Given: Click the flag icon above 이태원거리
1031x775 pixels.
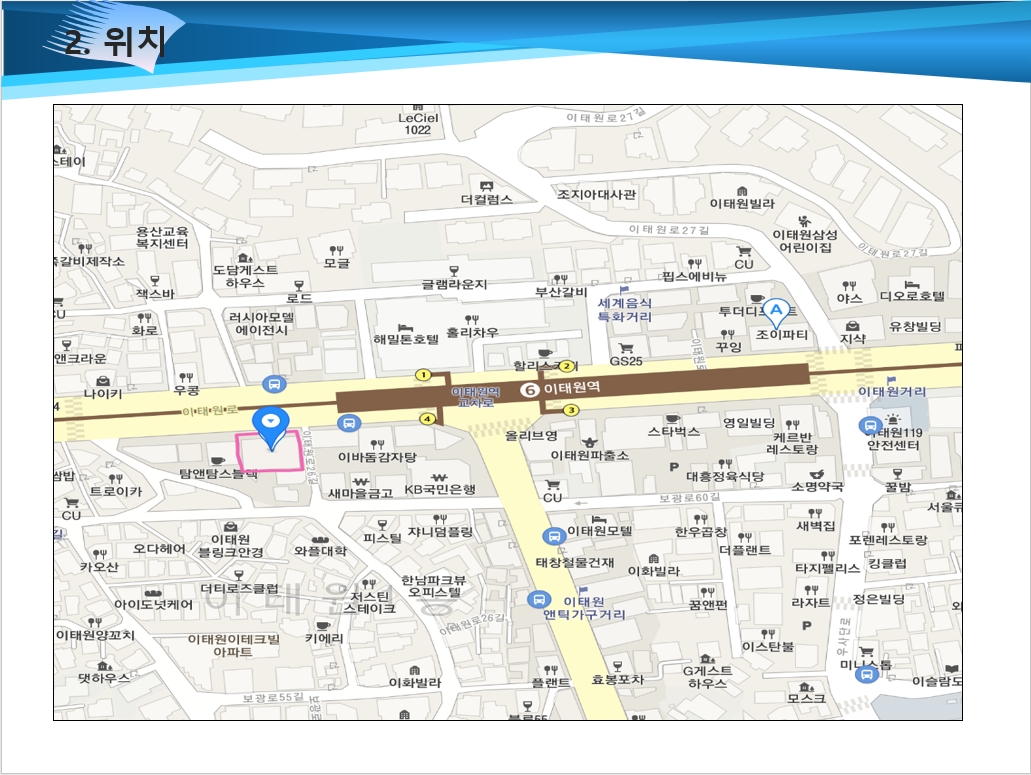Looking at the screenshot, I should [x=891, y=379].
